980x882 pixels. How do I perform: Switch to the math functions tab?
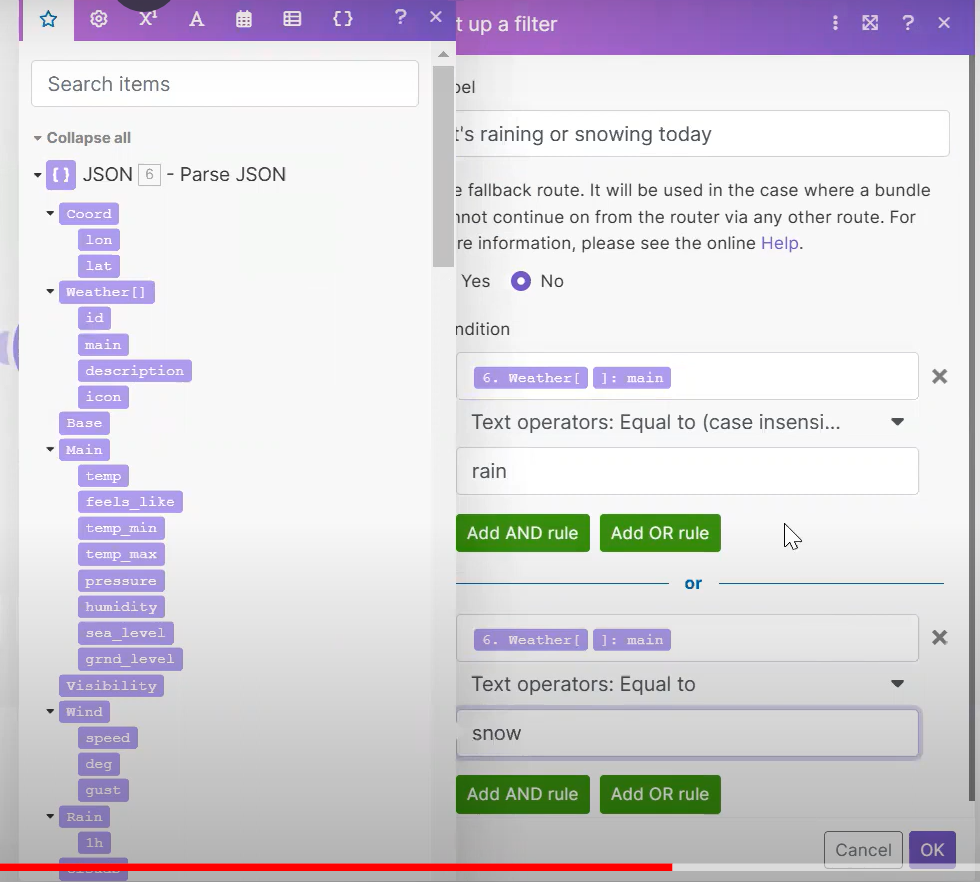(x=148, y=19)
